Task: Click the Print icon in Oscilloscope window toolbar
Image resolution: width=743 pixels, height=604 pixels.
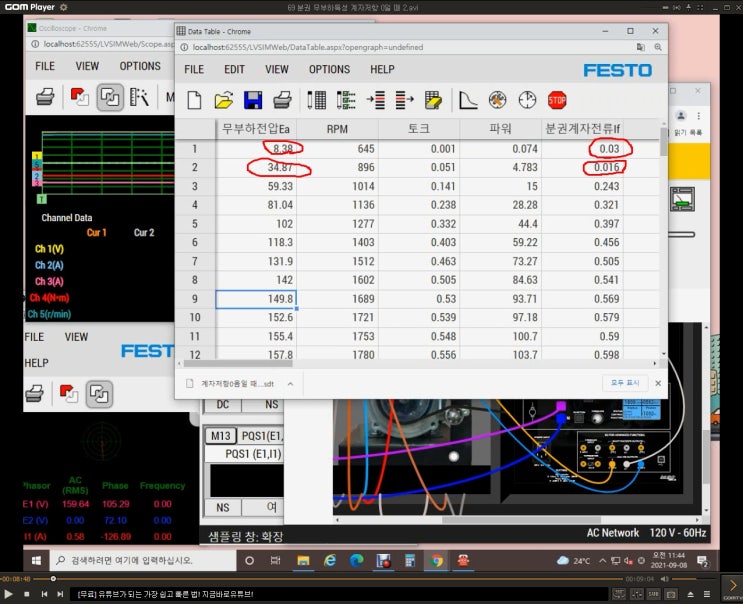Action: coord(45,97)
